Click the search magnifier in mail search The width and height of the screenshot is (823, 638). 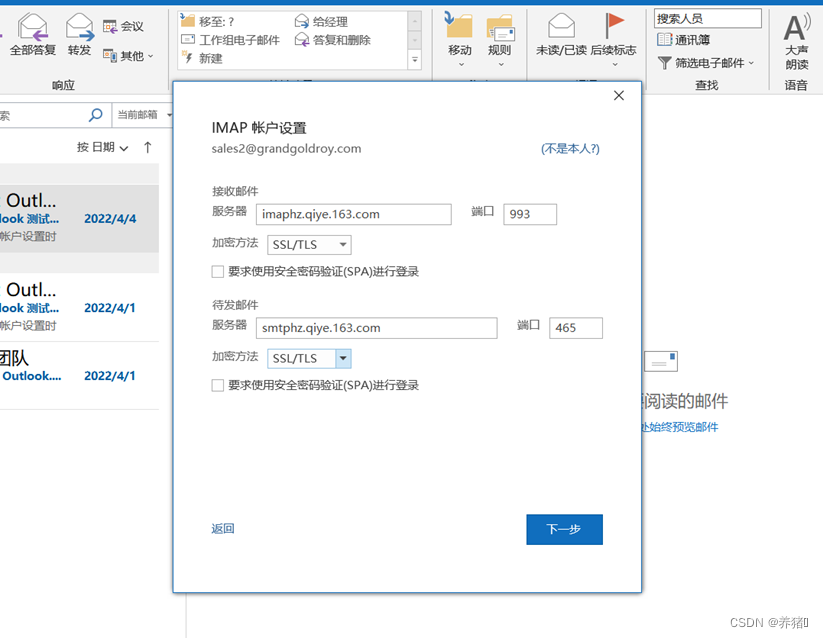96,115
